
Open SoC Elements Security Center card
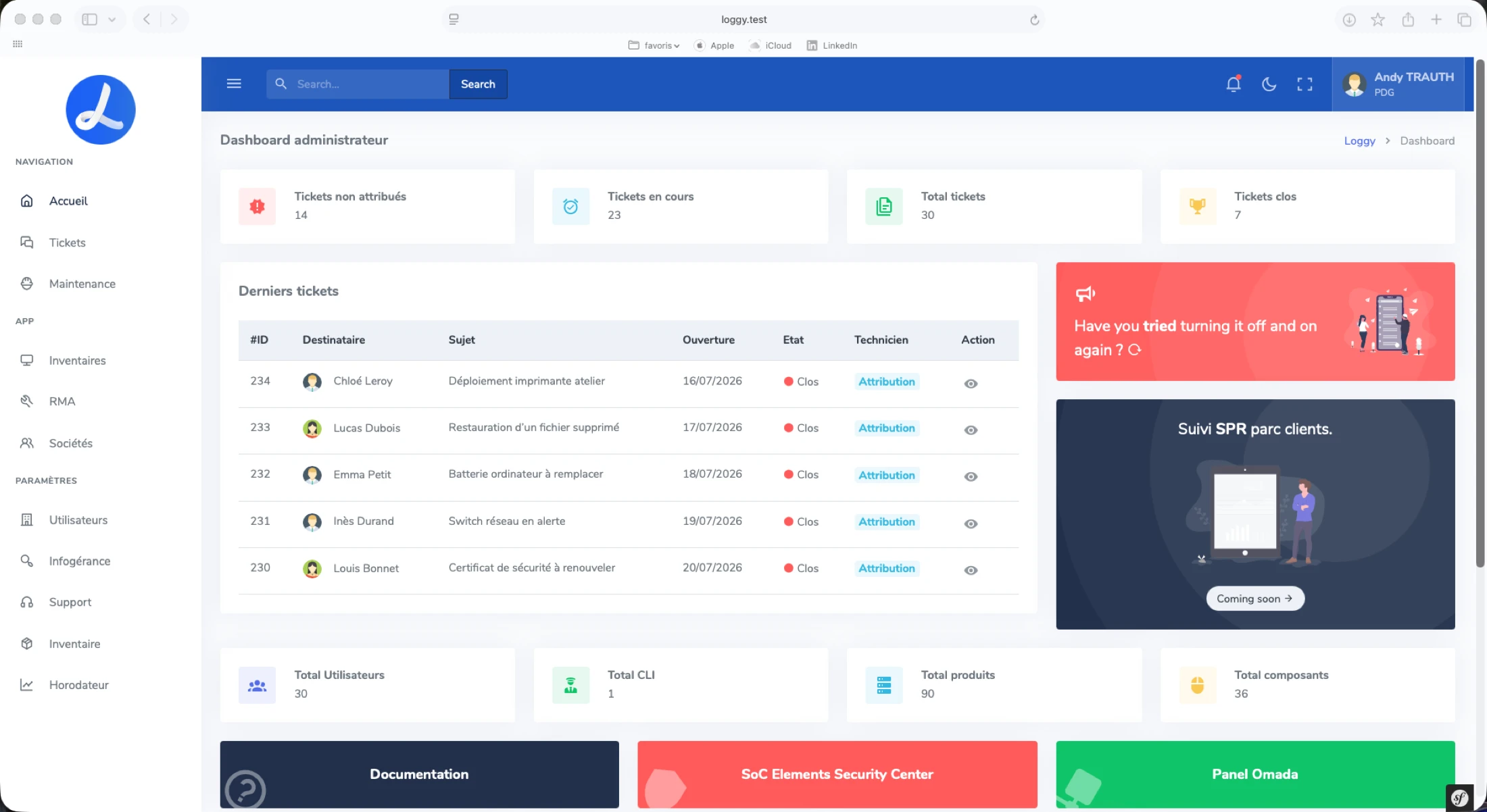837,774
